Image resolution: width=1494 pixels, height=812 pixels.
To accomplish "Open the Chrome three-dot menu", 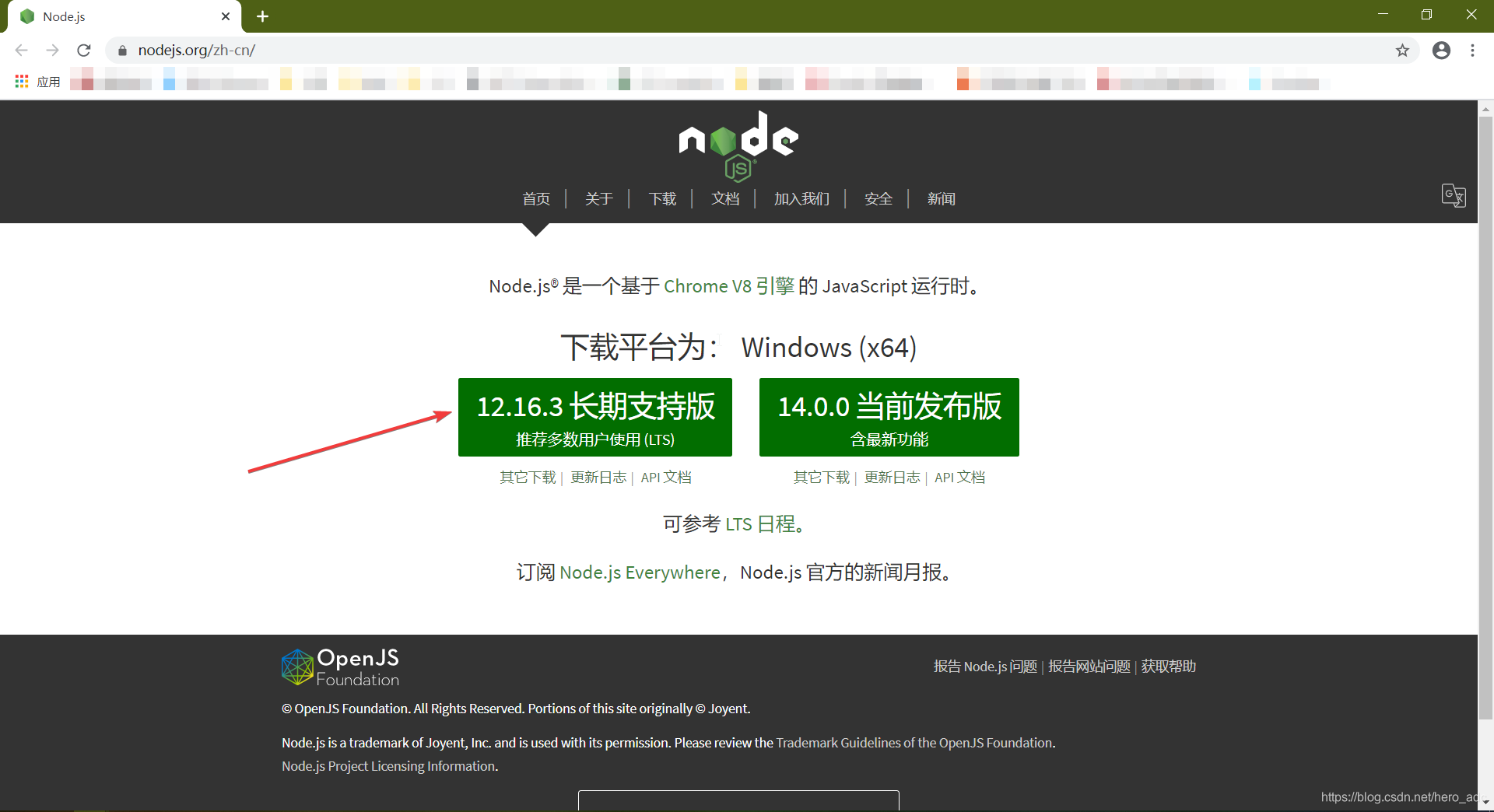I will 1472,50.
